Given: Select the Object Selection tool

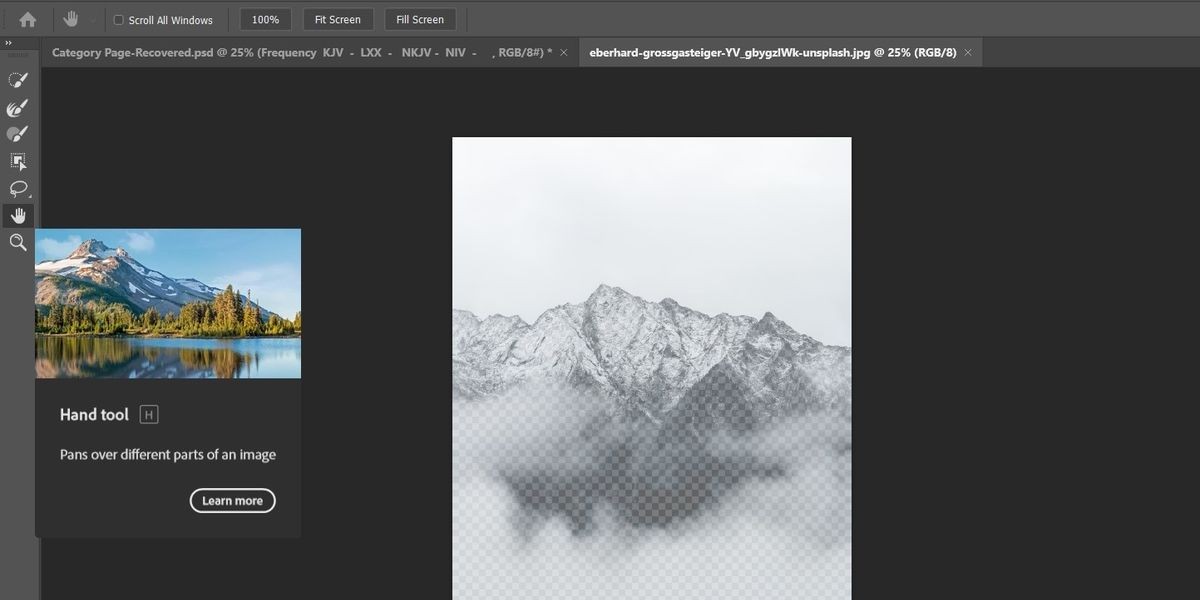Looking at the screenshot, I should pos(18,161).
